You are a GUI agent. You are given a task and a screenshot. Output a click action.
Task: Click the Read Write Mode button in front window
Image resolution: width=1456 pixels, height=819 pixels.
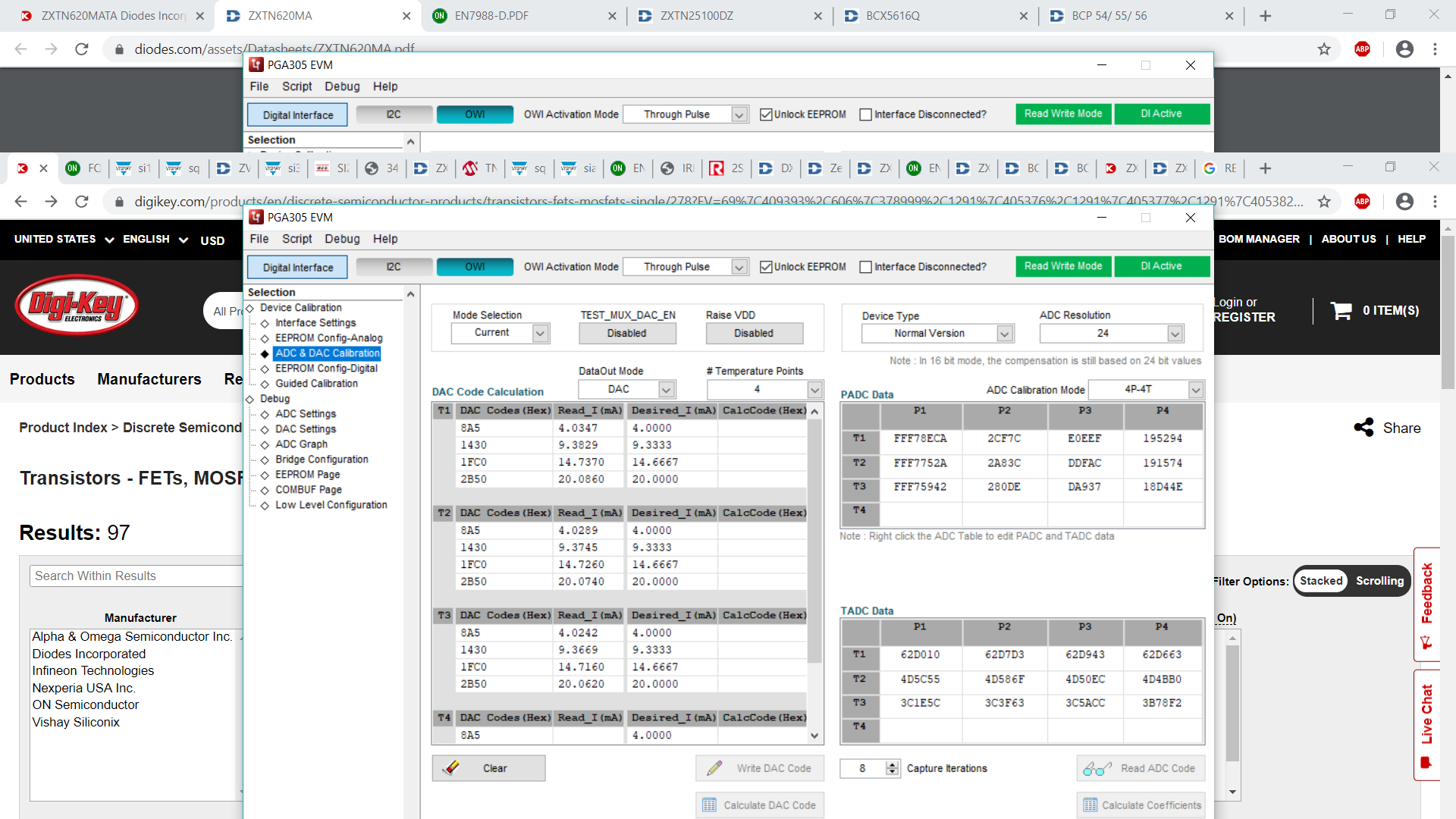(x=1063, y=266)
